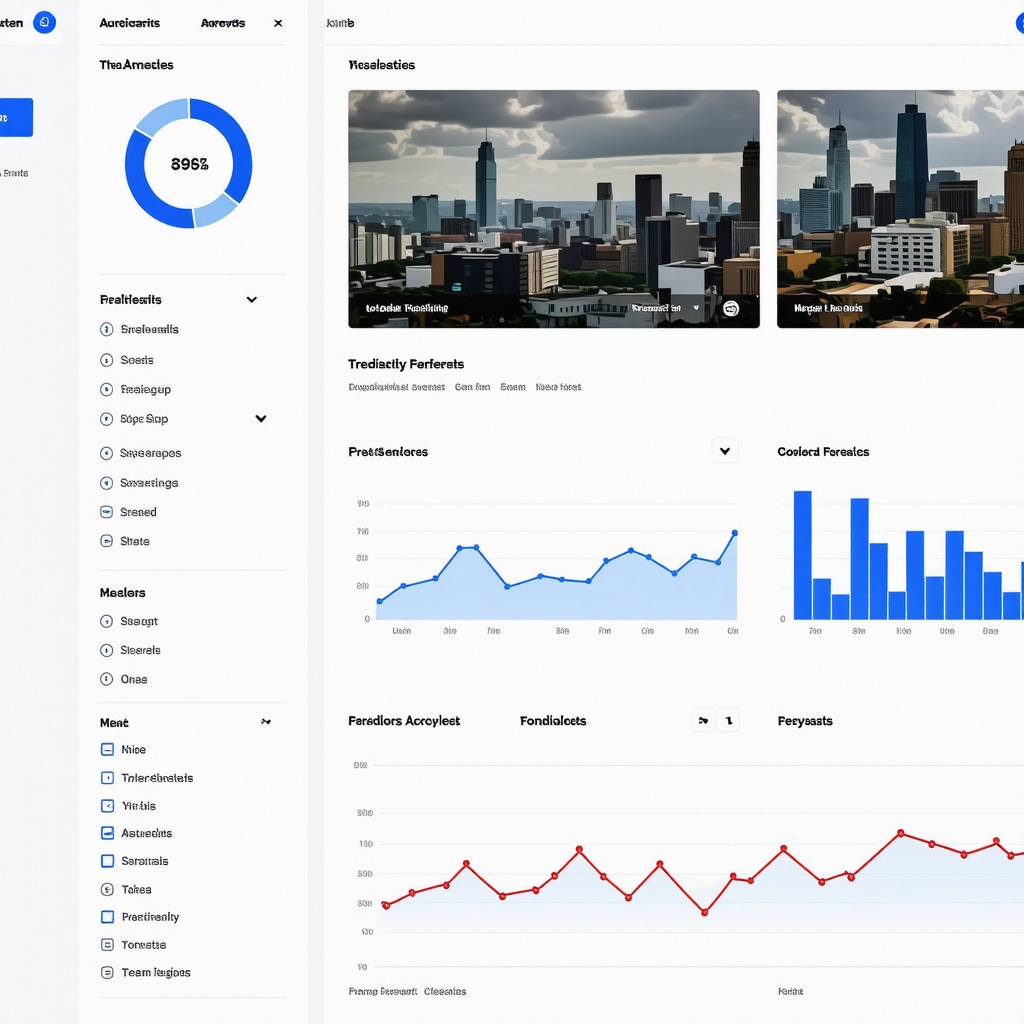
Task: Open the Sleerels item icon
Action: [106, 650]
